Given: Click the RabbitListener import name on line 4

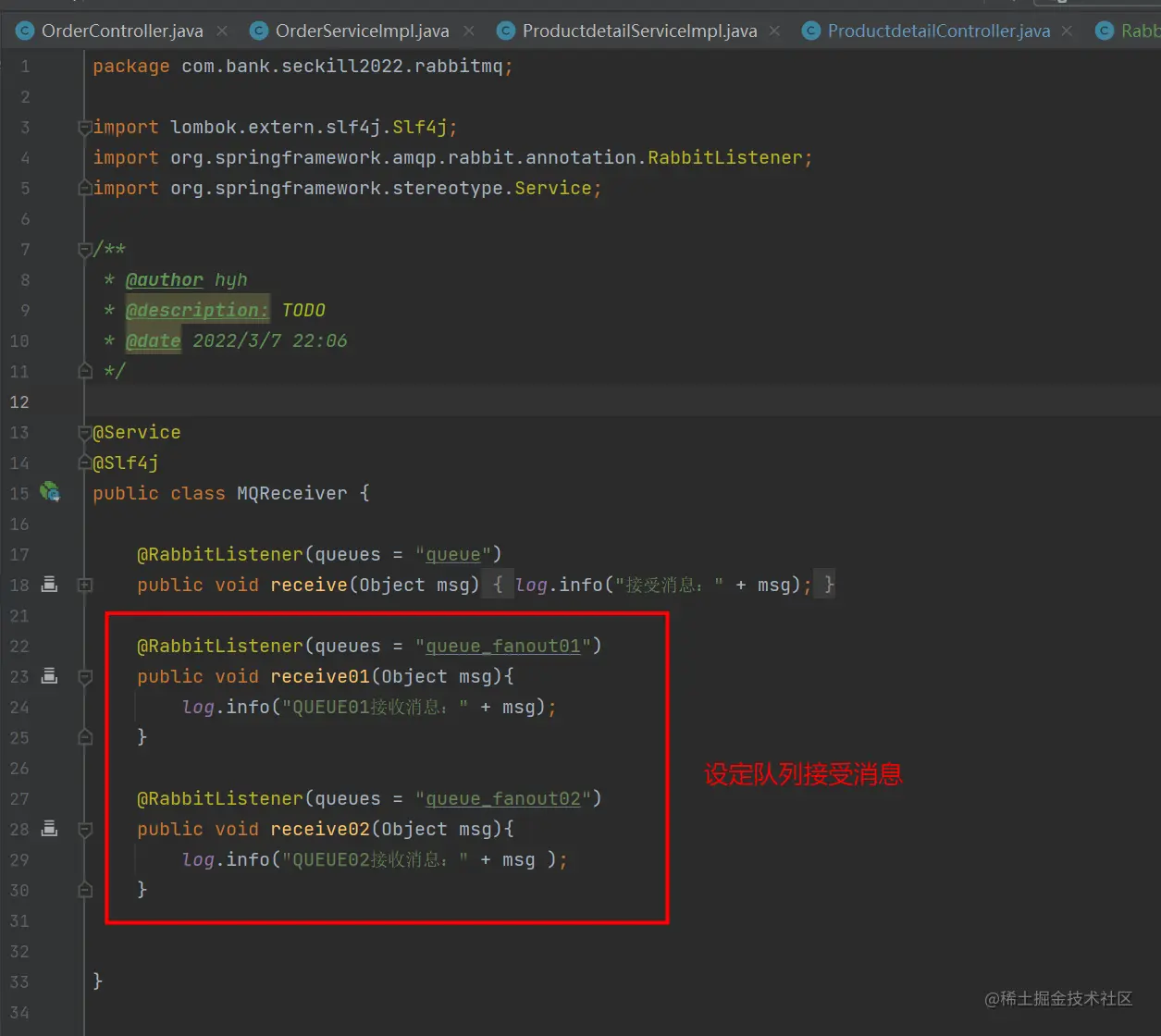Looking at the screenshot, I should pyautogui.click(x=724, y=157).
